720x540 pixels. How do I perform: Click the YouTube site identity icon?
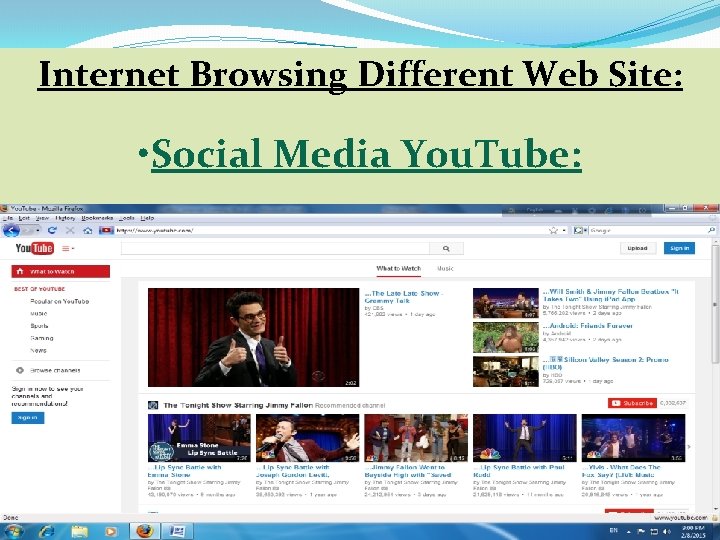point(106,230)
